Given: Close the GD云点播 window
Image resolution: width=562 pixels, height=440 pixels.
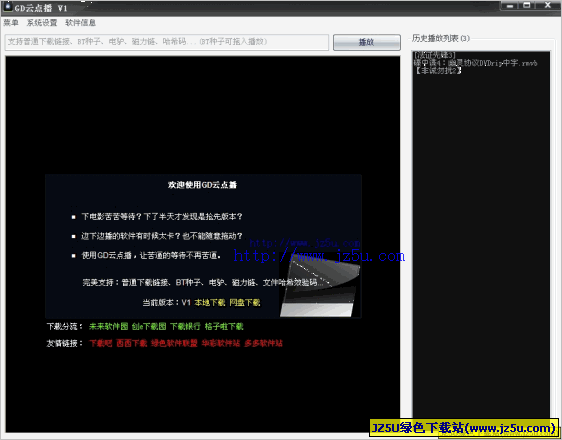Looking at the screenshot, I should coord(547,6).
